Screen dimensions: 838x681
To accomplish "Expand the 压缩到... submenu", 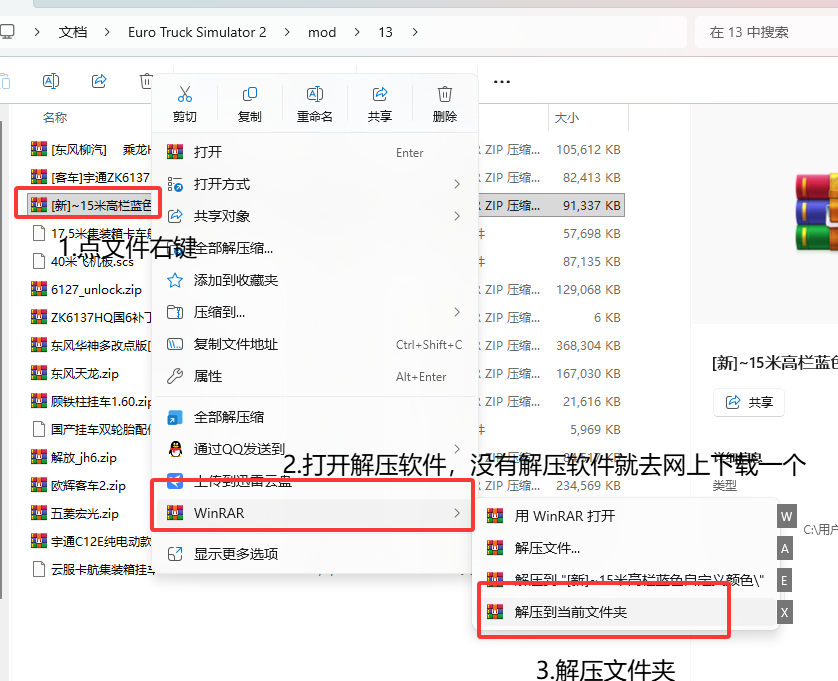I will click(314, 312).
